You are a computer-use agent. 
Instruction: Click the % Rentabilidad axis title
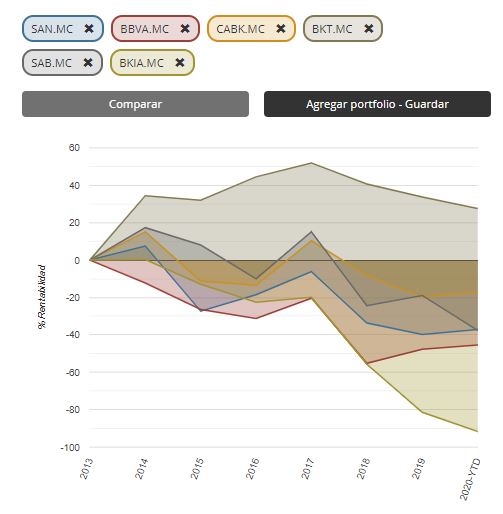tap(42, 297)
